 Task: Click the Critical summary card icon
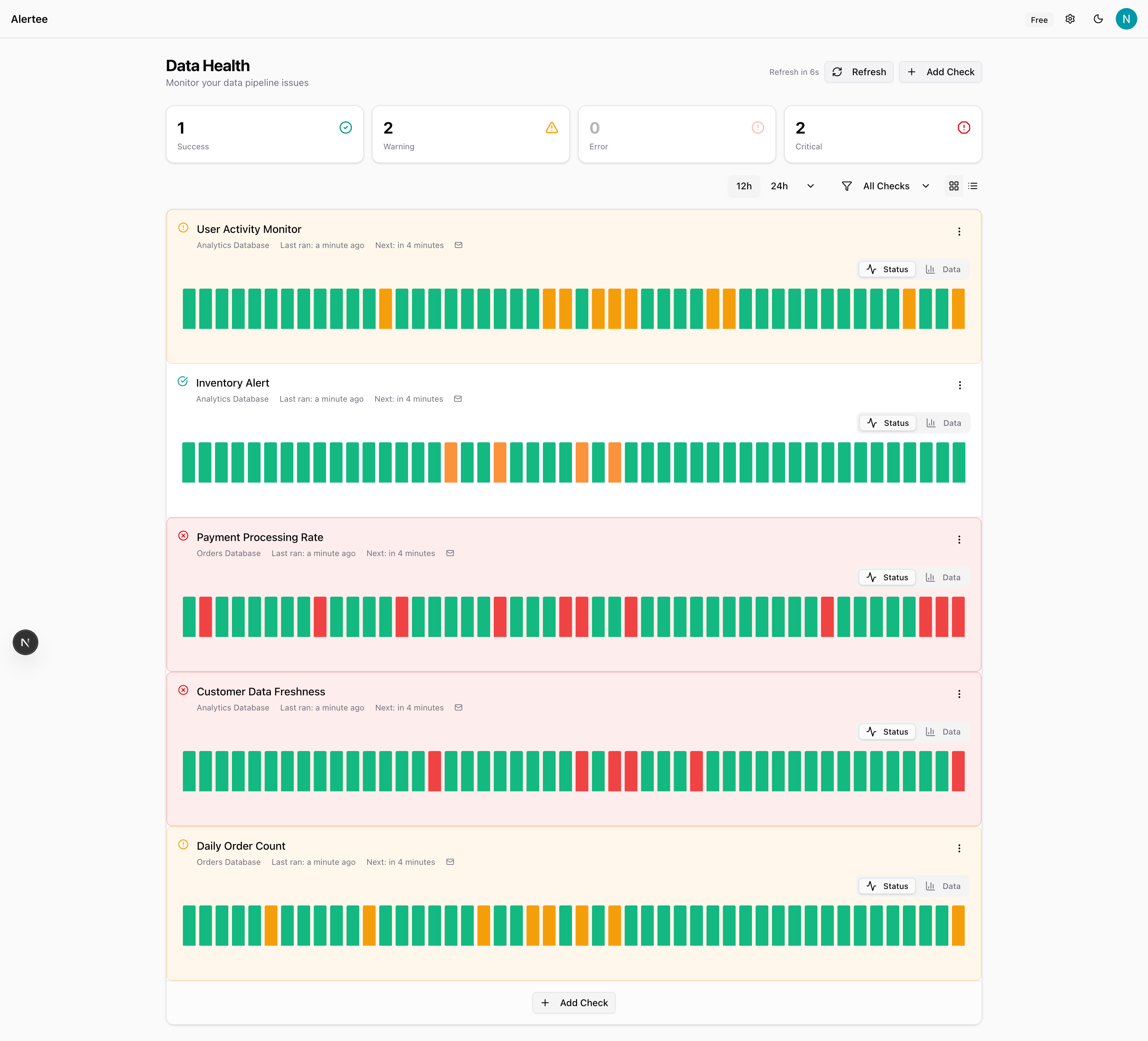963,128
